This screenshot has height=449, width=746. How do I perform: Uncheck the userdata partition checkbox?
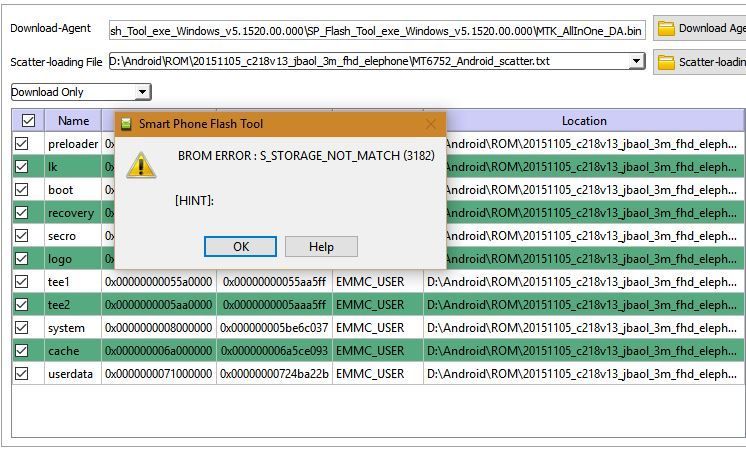[x=21, y=373]
